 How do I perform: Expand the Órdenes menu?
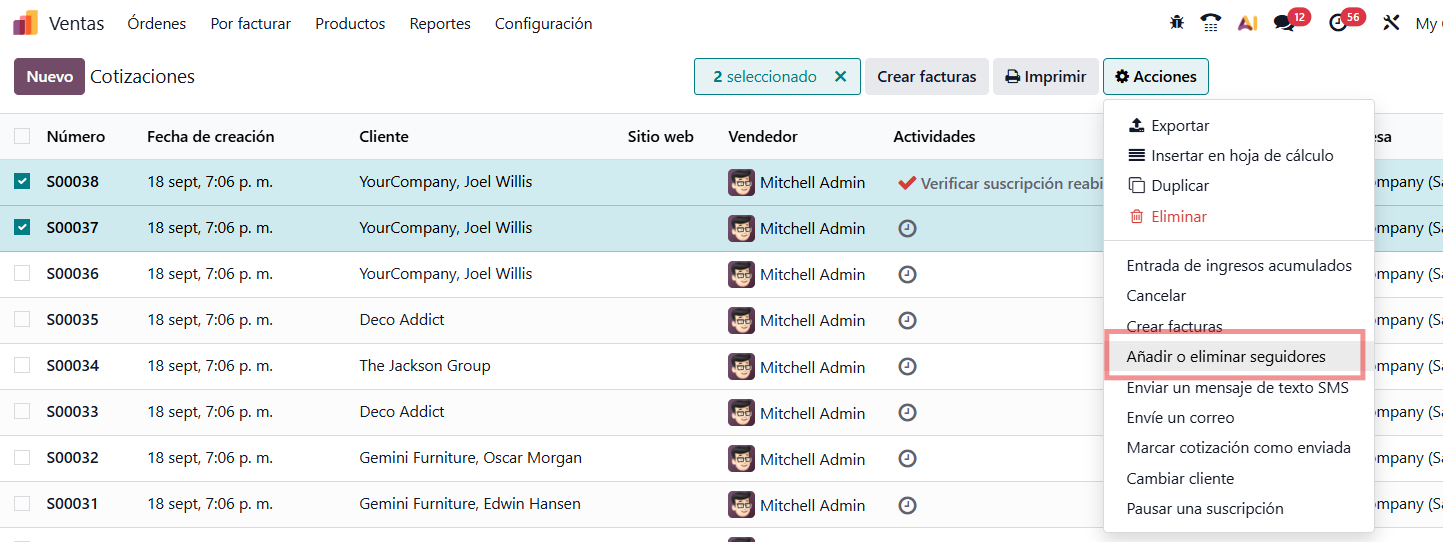(x=157, y=23)
